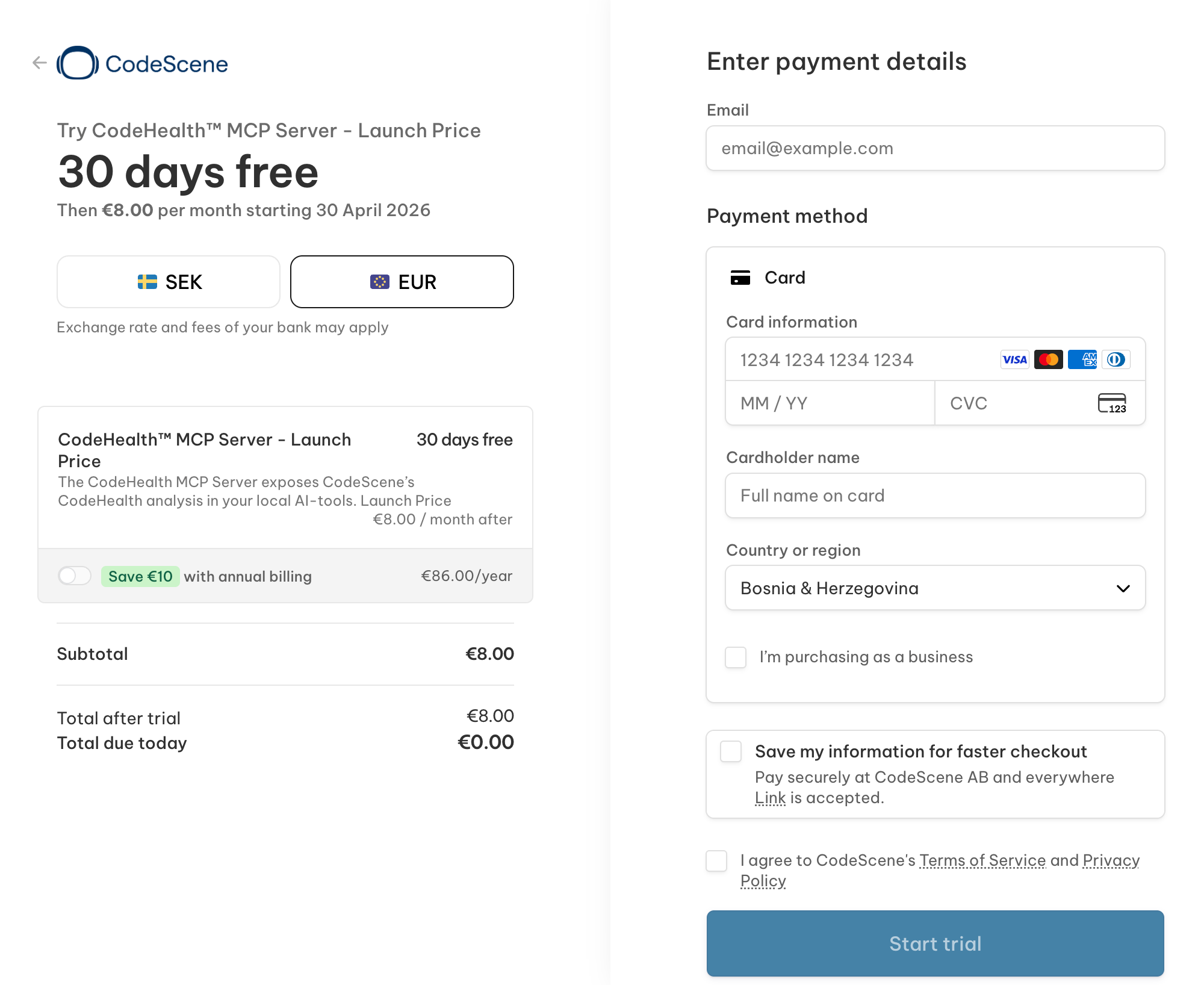The image size is (1204, 985).
Task: Select the SEK currency option
Action: (x=169, y=282)
